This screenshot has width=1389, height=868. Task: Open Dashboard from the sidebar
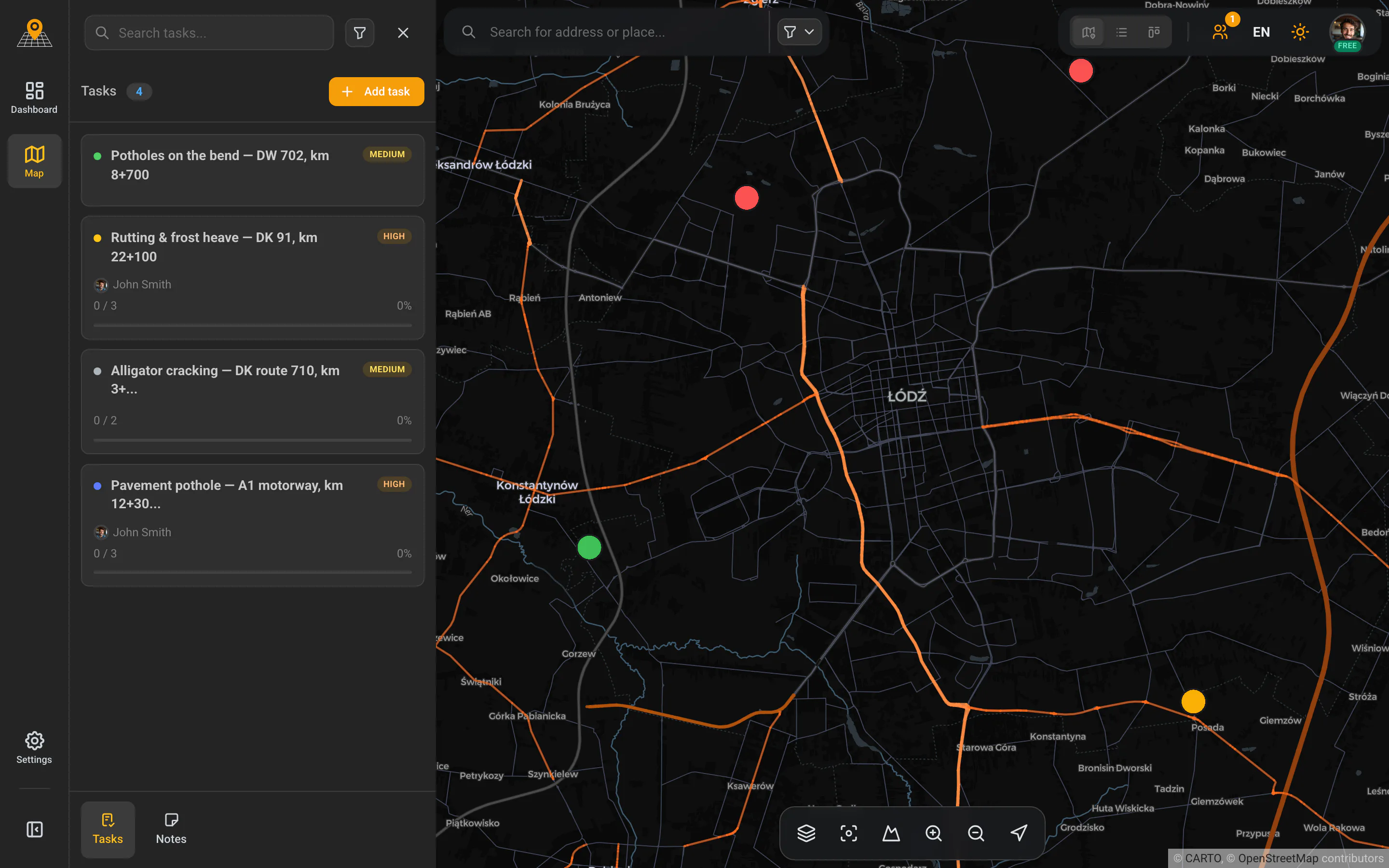click(x=34, y=97)
